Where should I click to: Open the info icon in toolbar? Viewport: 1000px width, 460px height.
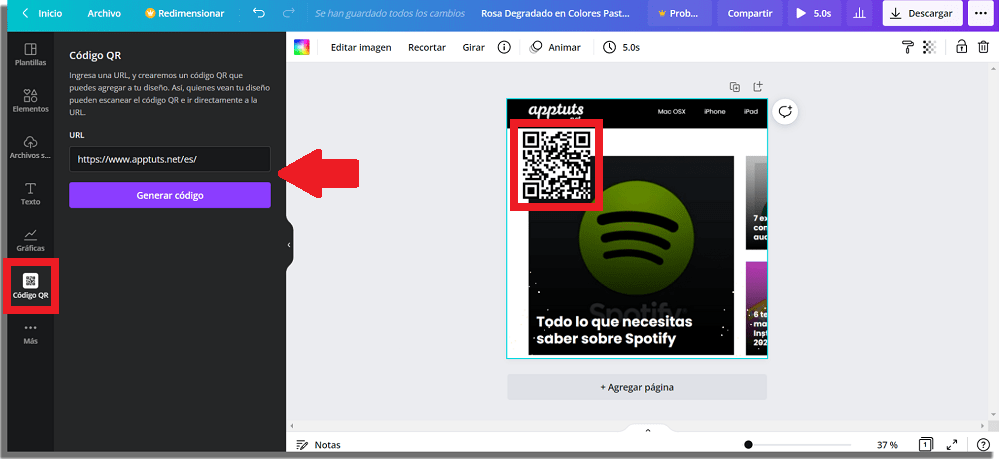(504, 47)
